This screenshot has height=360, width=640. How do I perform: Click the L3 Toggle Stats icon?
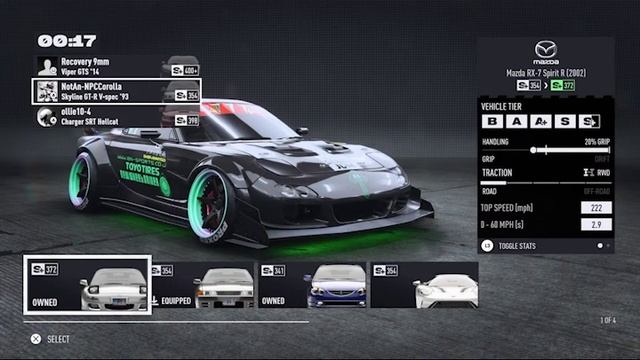tap(487, 246)
